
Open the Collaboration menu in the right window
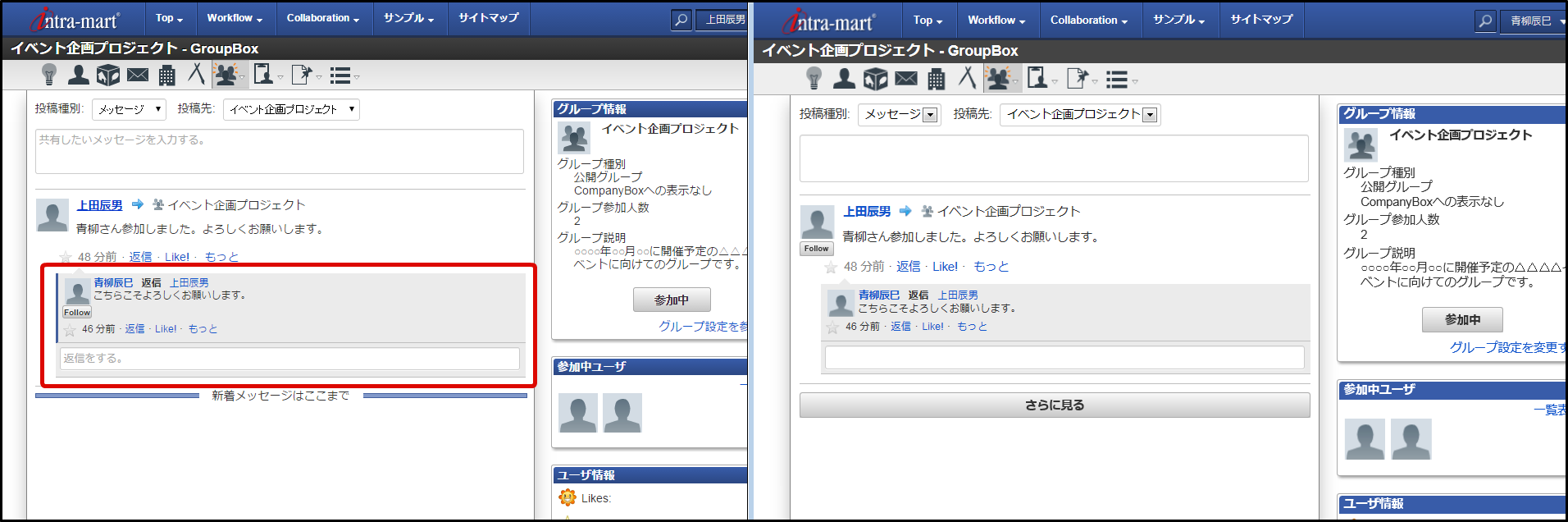[1088, 21]
